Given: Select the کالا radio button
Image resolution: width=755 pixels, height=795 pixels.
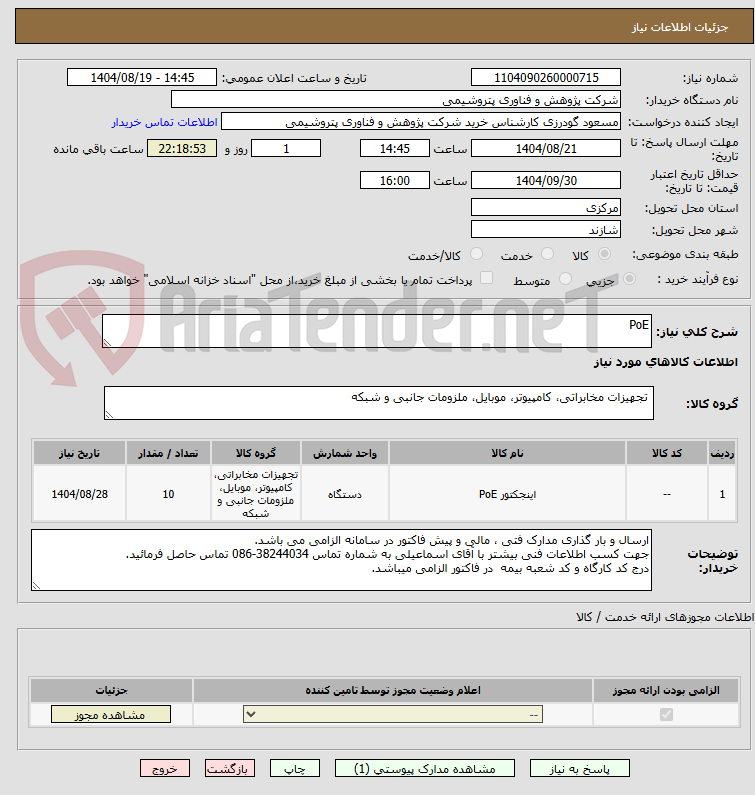Looking at the screenshot, I should (x=604, y=254).
